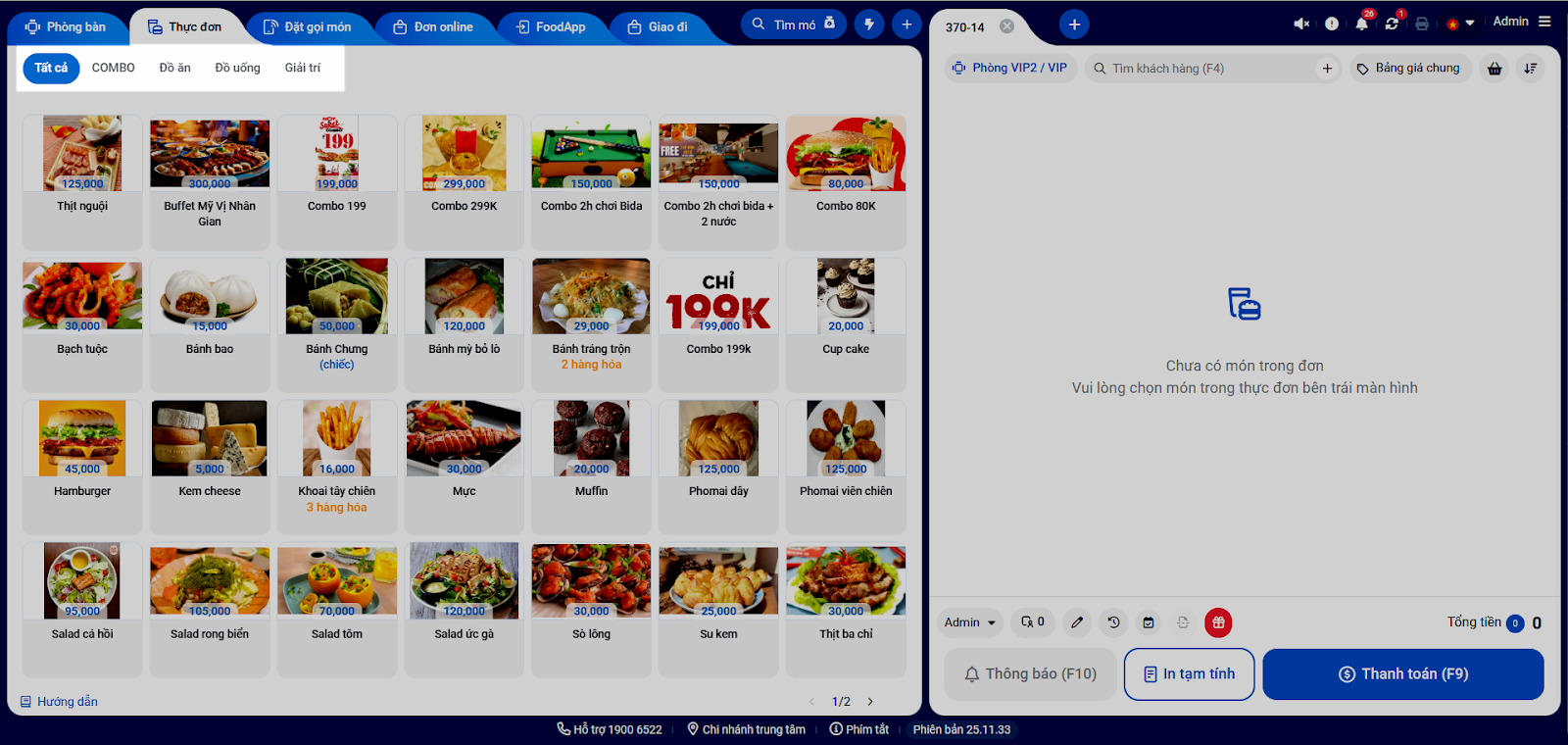Mute or unmute the sound speaker icon

(x=1301, y=24)
